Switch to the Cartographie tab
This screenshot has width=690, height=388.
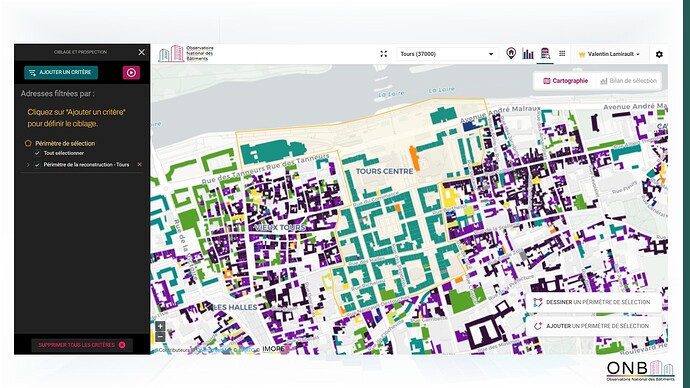pos(566,81)
